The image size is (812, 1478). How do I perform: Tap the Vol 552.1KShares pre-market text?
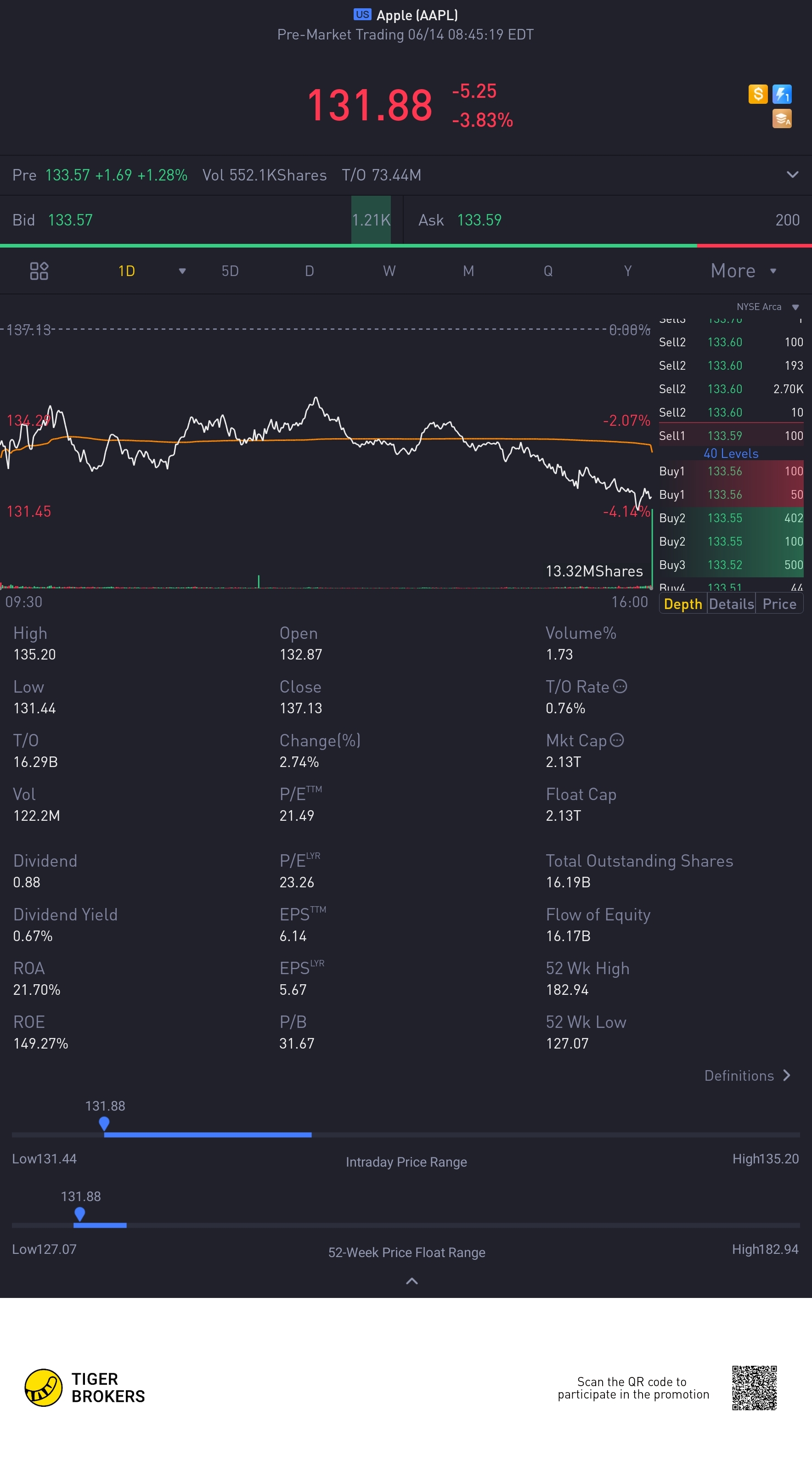pyautogui.click(x=265, y=175)
